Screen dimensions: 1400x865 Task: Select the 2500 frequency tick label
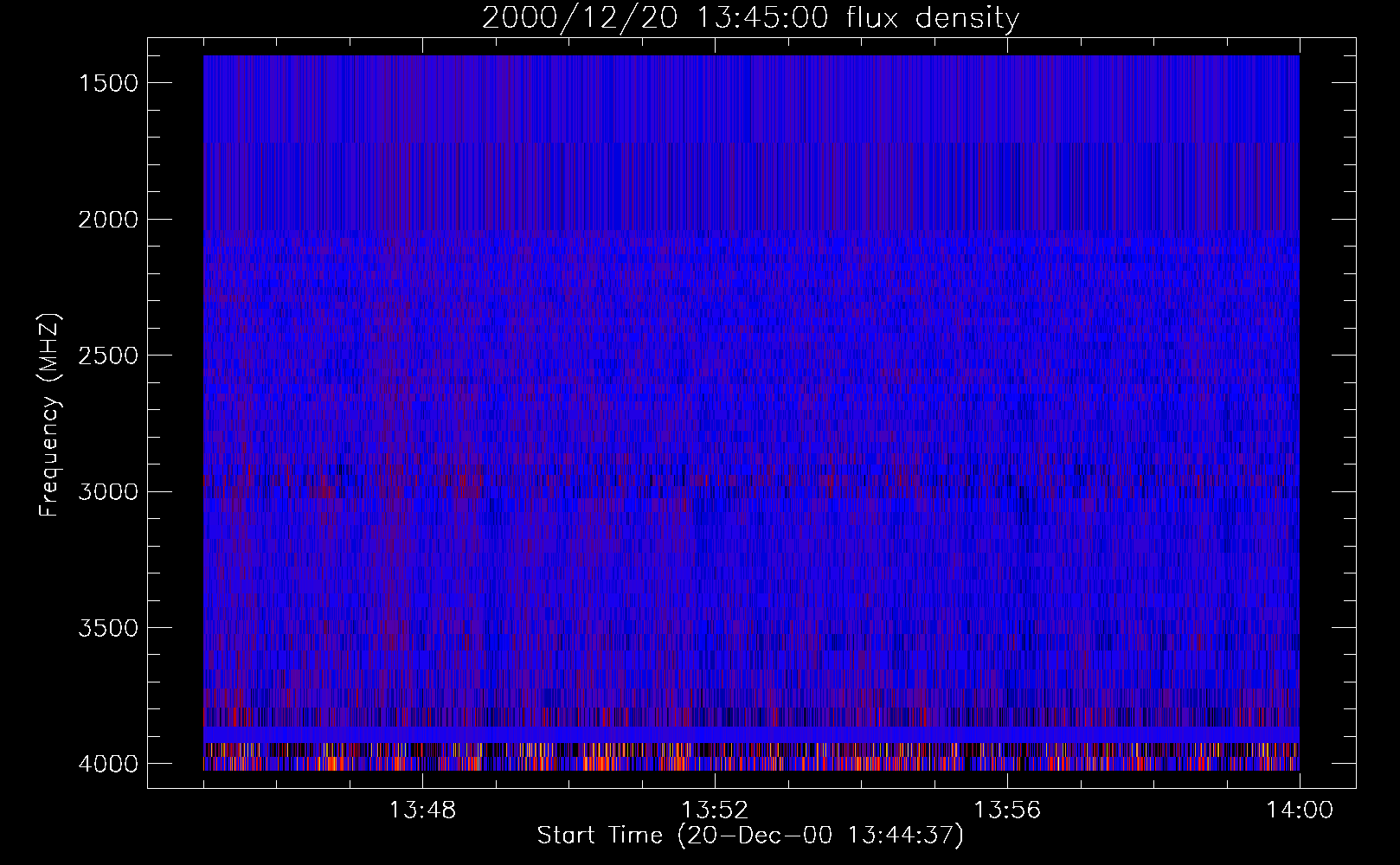pos(108,356)
